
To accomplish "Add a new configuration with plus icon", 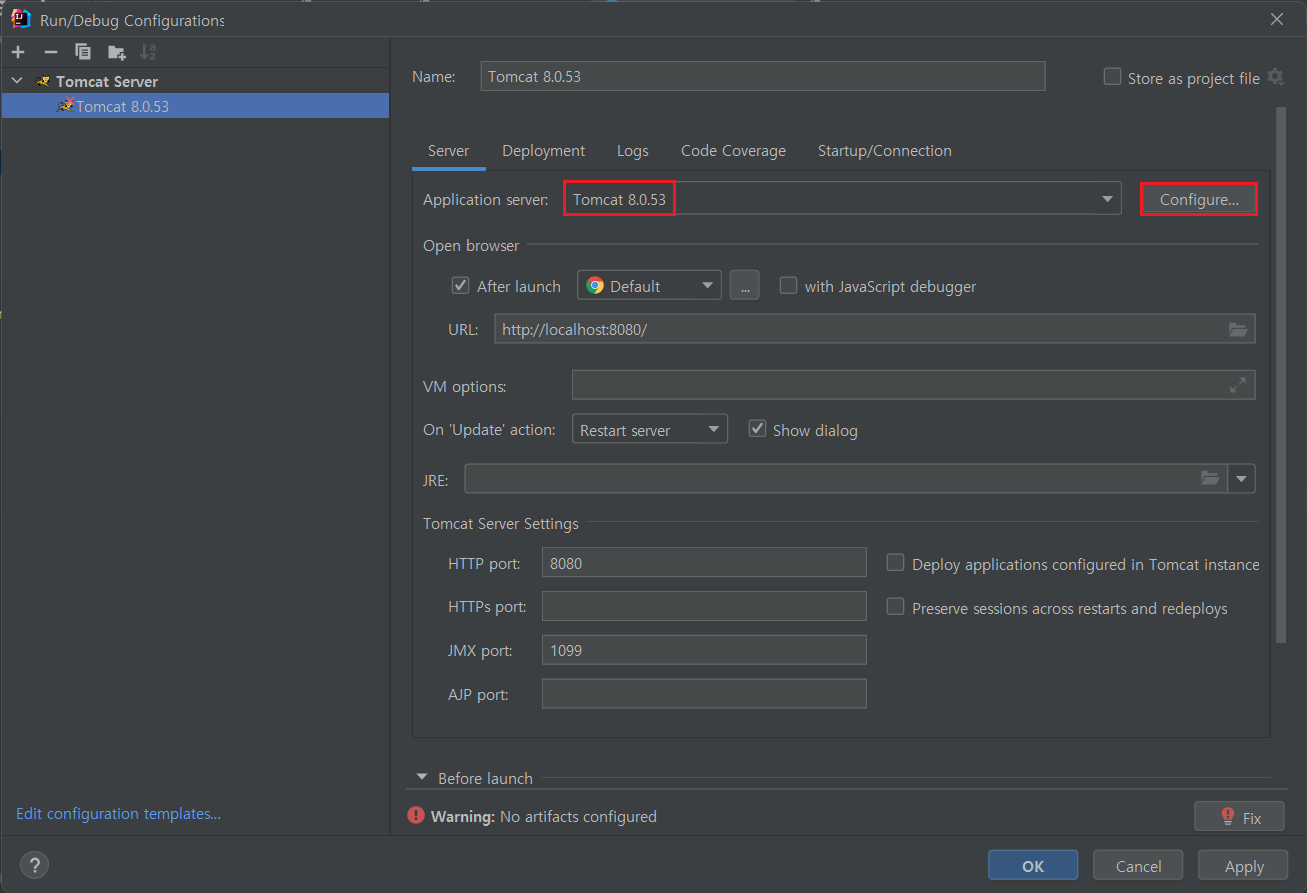I will 18,52.
